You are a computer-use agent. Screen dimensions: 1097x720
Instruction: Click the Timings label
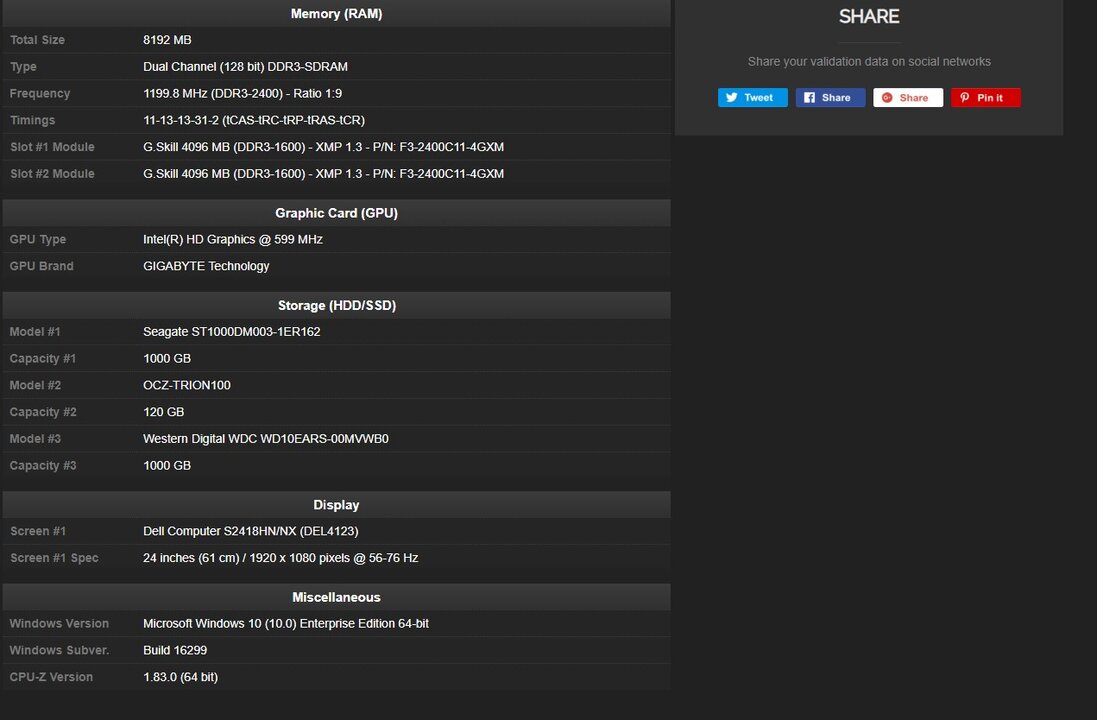click(x=32, y=120)
